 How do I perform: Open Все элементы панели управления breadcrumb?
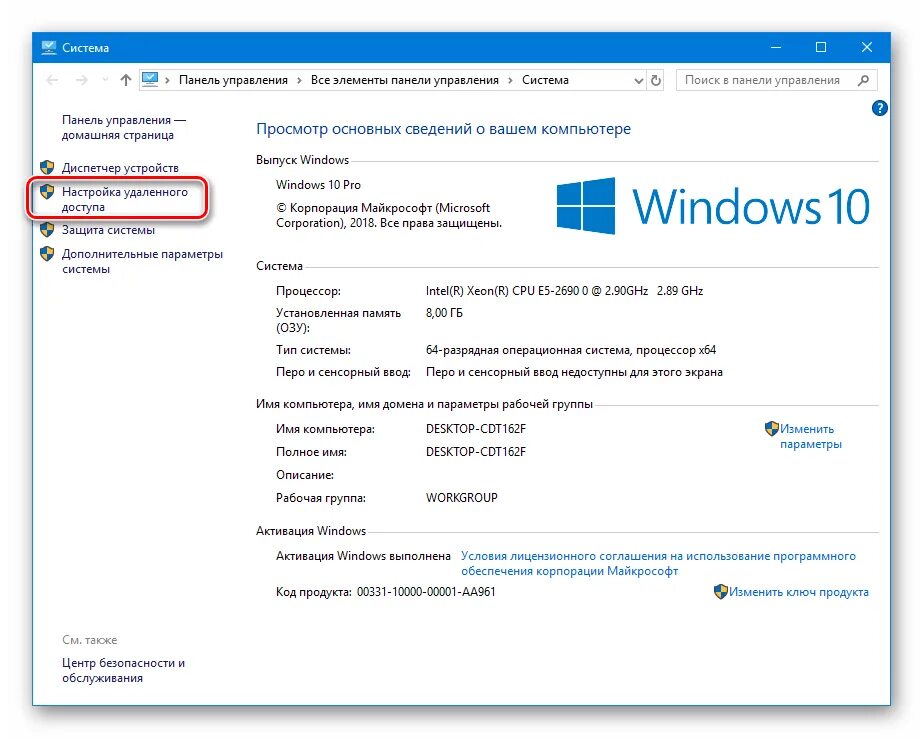(x=404, y=80)
